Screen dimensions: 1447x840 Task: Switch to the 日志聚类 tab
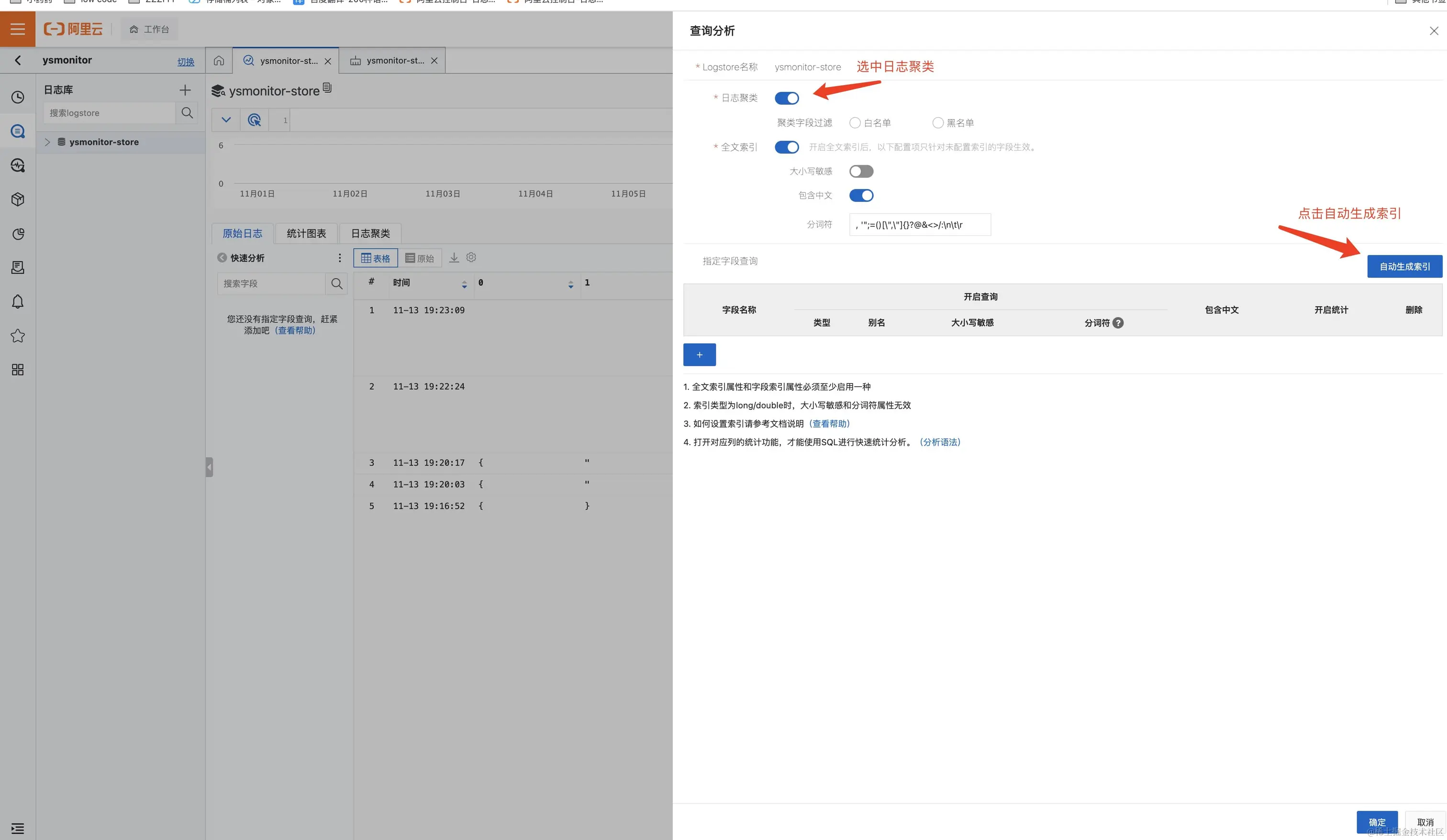click(x=370, y=233)
